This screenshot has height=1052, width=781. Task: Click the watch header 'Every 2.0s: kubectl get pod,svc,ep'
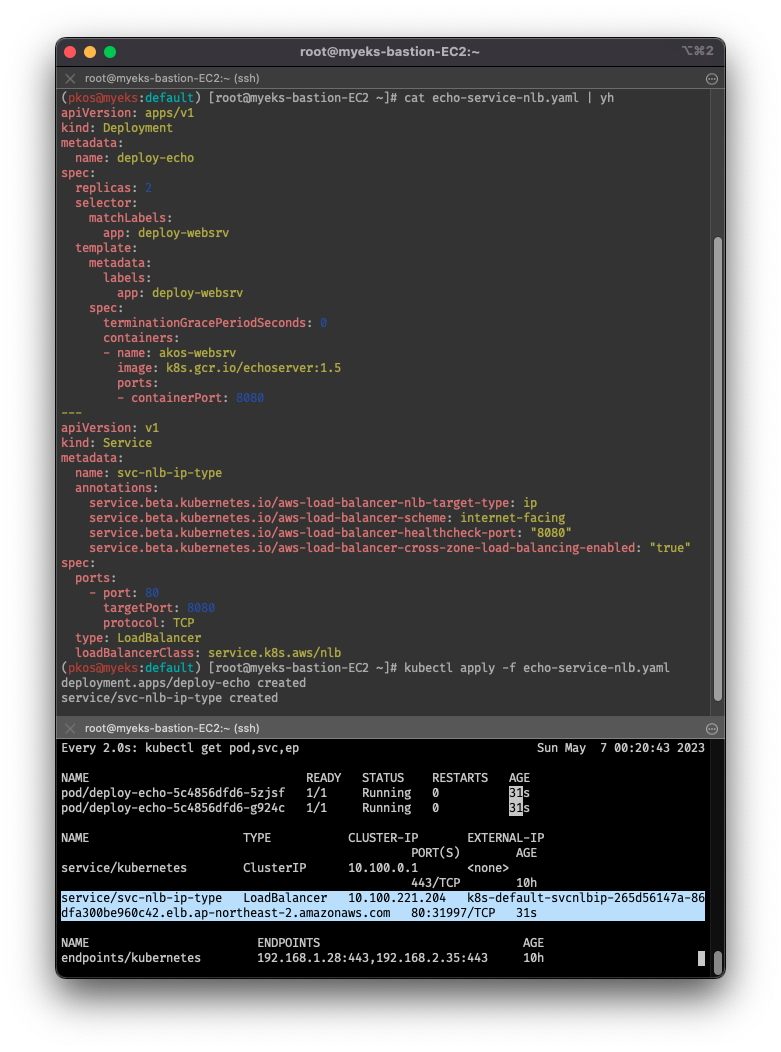[180, 748]
